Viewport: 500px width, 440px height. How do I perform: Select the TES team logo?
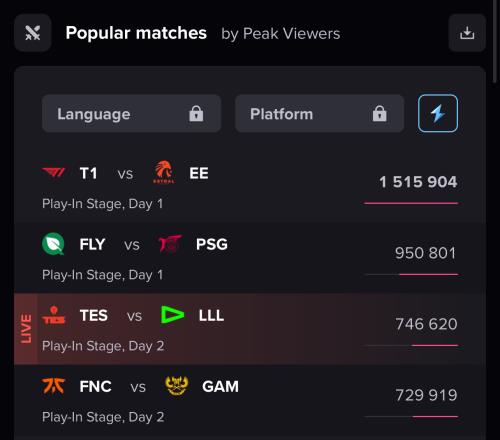(x=54, y=315)
